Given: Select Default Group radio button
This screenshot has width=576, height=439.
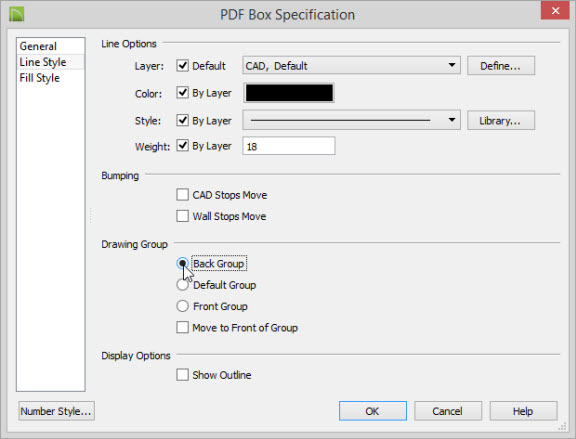Looking at the screenshot, I should click(183, 285).
